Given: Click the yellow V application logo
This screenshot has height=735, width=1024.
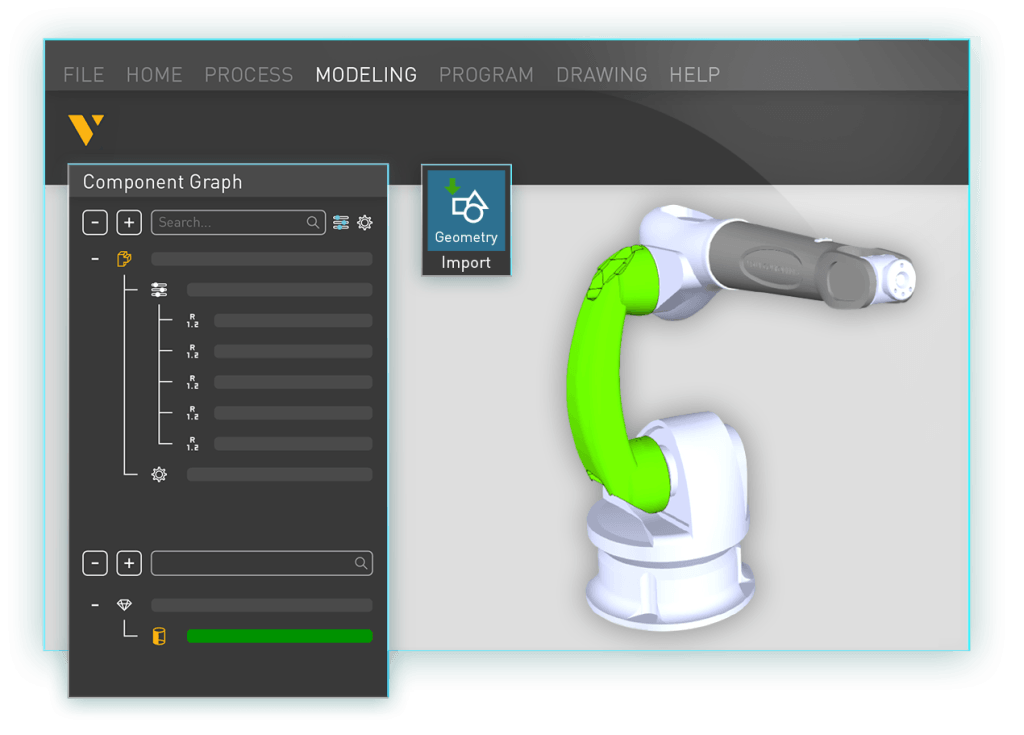Looking at the screenshot, I should pos(86,129).
